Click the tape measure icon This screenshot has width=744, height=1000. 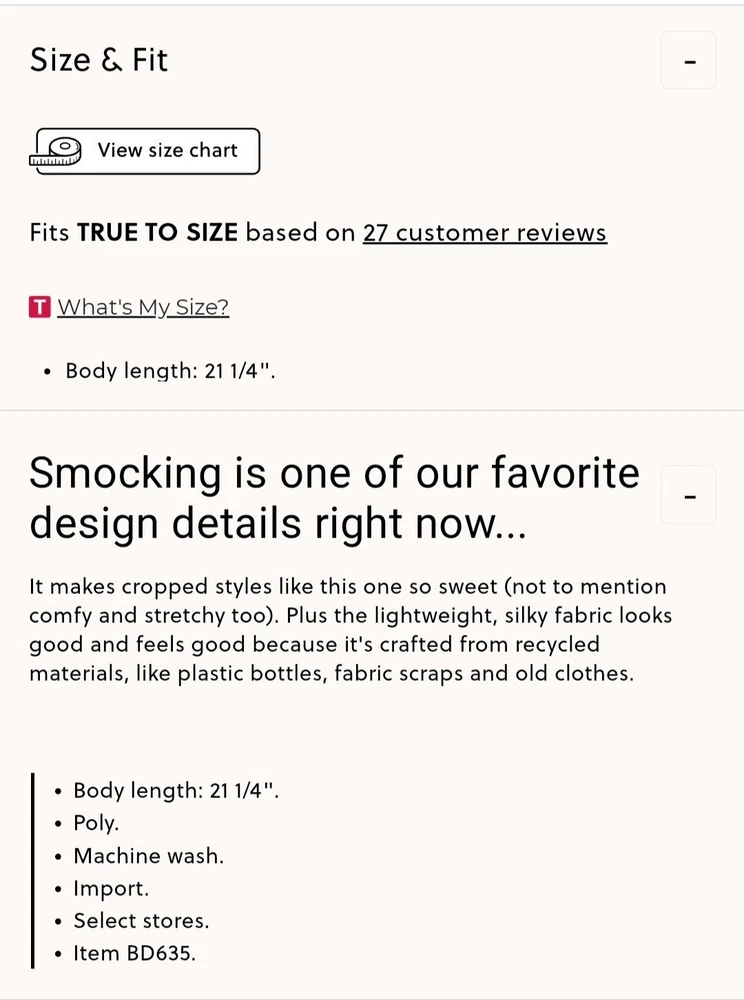click(56, 151)
